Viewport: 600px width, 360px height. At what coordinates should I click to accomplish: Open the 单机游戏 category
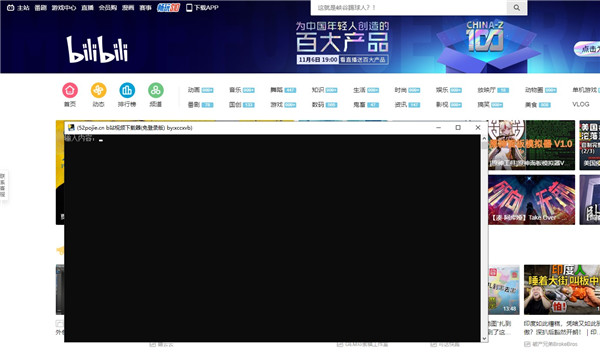pos(586,90)
